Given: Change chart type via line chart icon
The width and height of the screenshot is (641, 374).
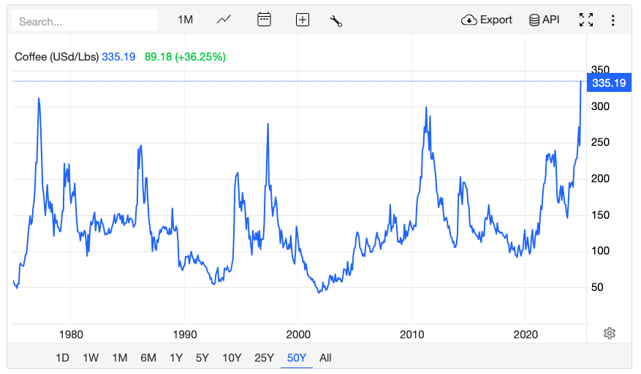Looking at the screenshot, I should coord(224,19).
